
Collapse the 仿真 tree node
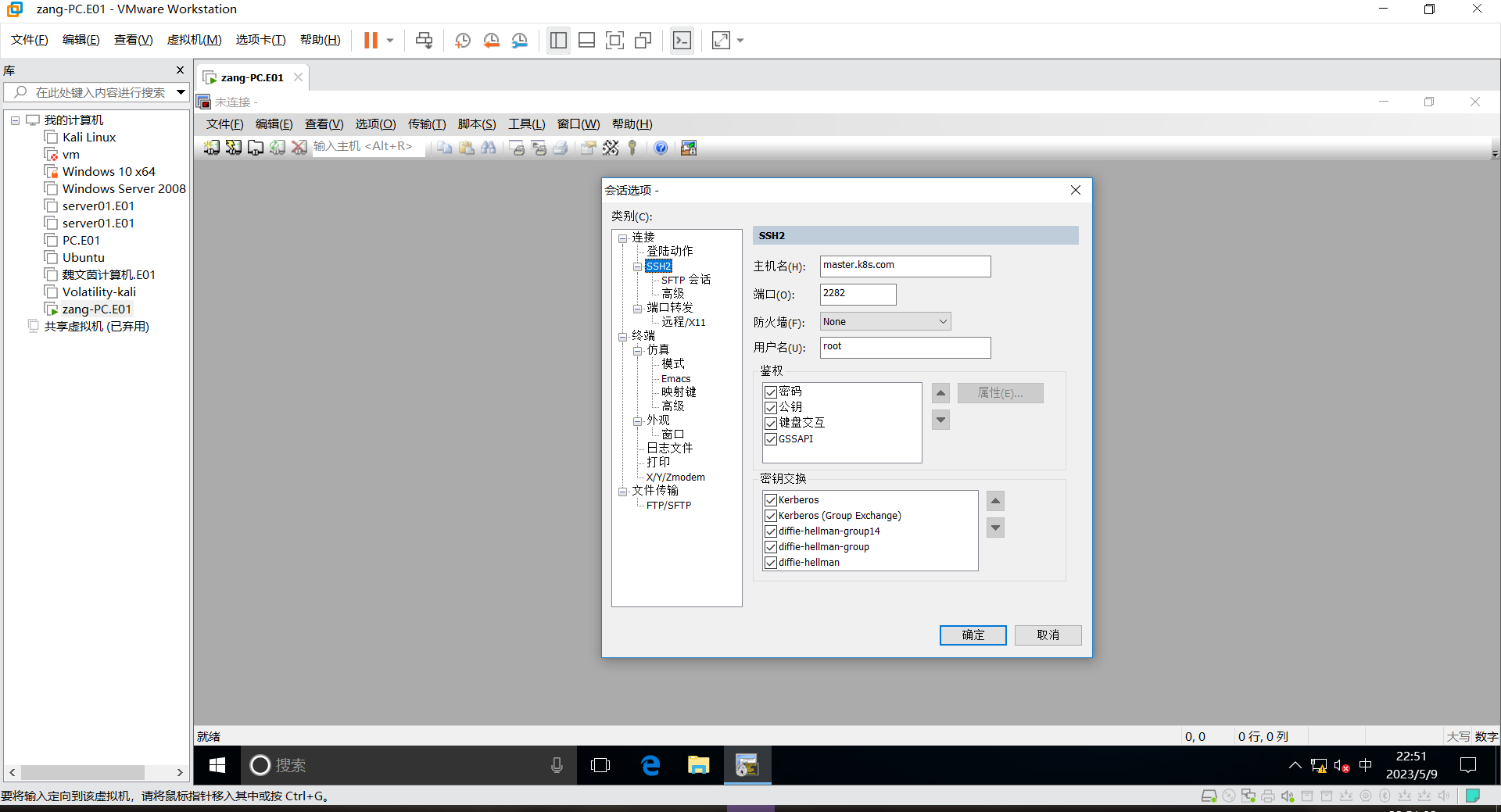638,351
